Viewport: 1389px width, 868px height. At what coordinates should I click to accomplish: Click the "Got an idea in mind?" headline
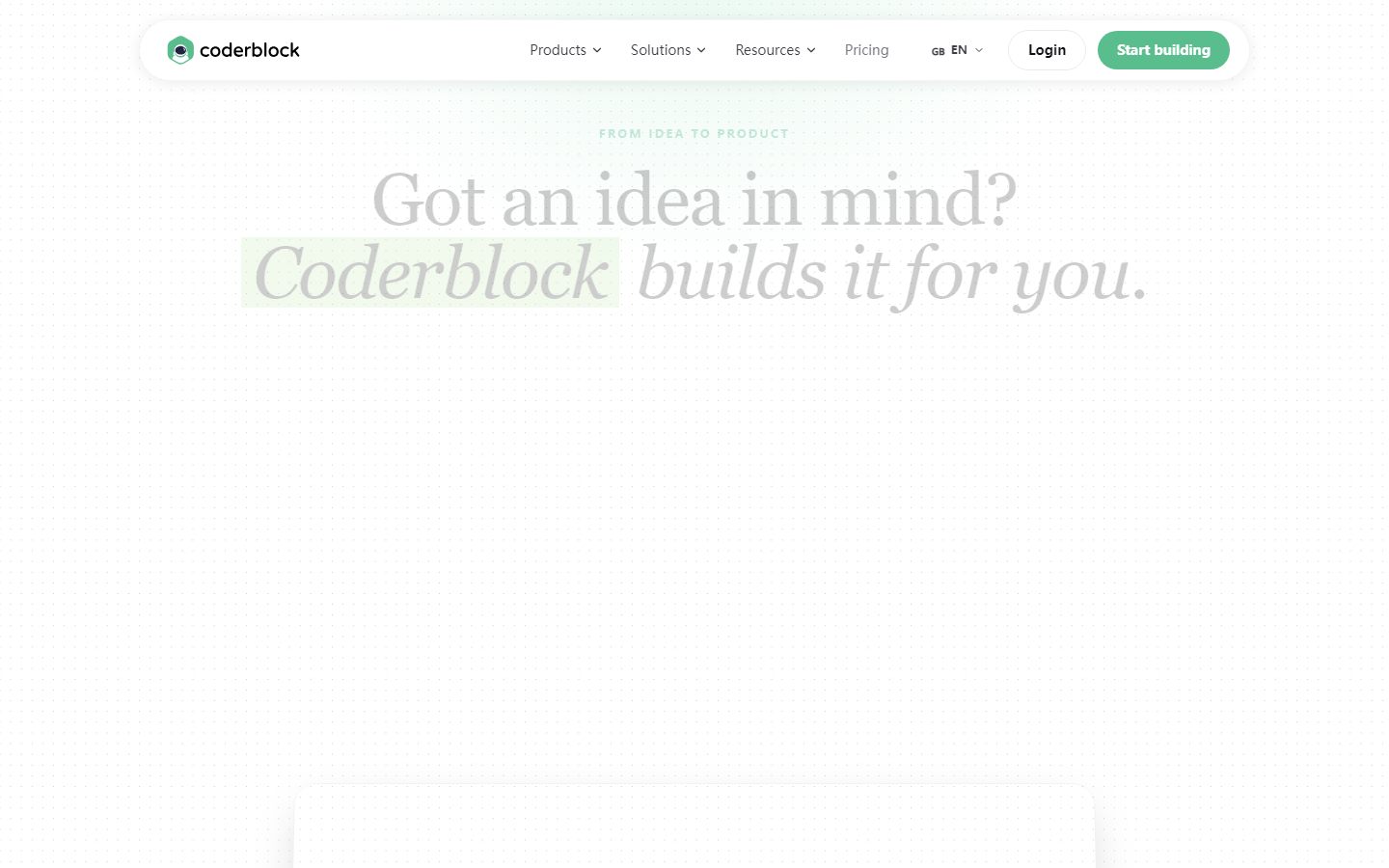coord(694,200)
